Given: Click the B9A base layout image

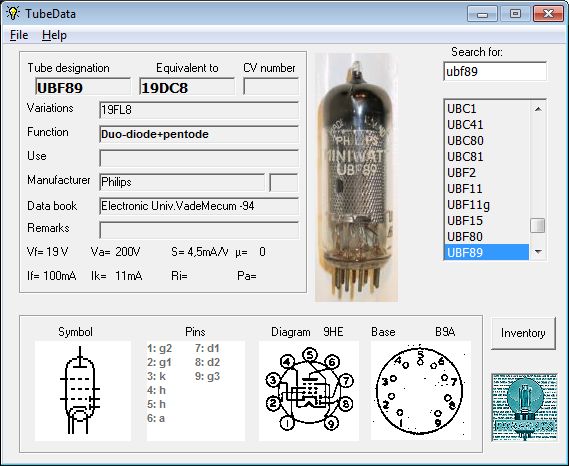Looking at the screenshot, I should coord(421,391).
